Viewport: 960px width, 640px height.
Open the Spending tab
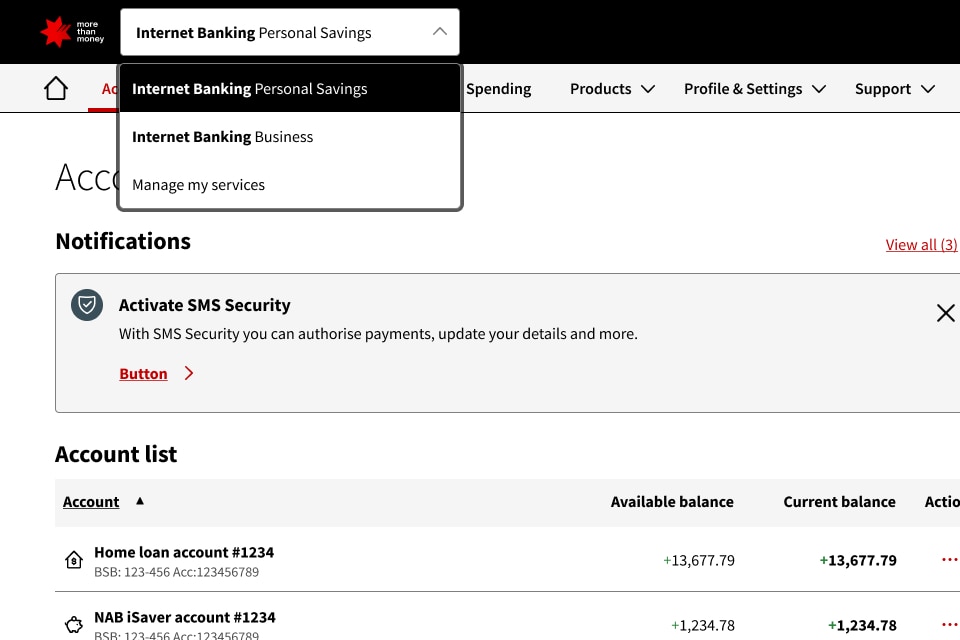point(498,89)
